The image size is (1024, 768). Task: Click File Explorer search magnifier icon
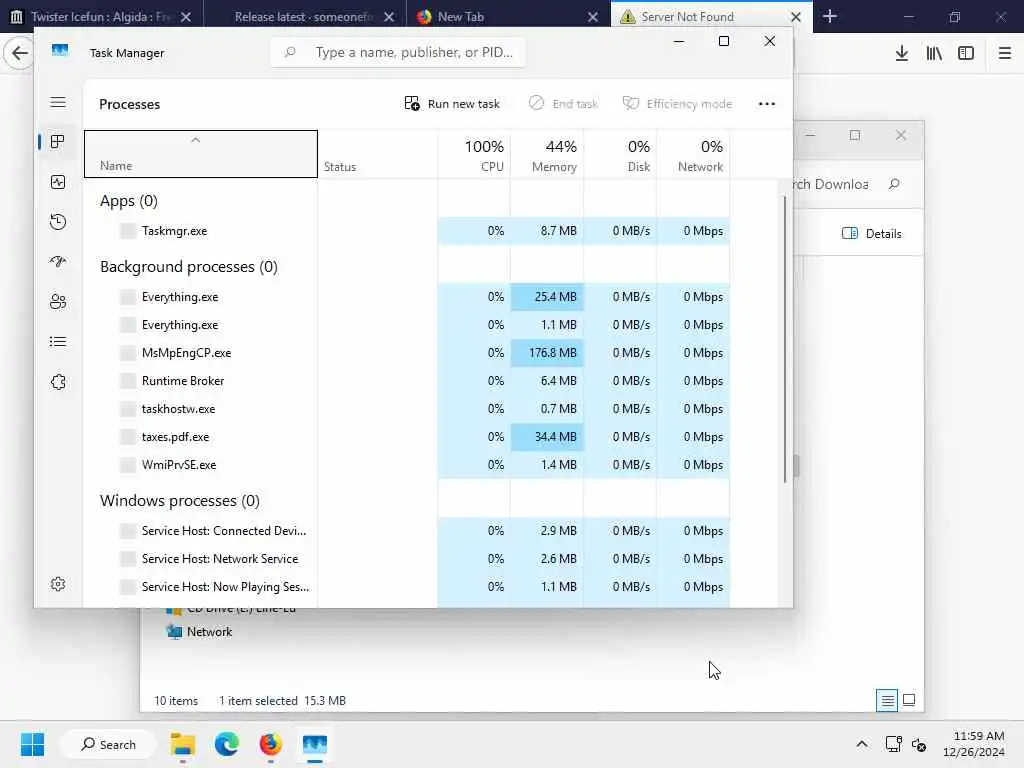coord(895,185)
